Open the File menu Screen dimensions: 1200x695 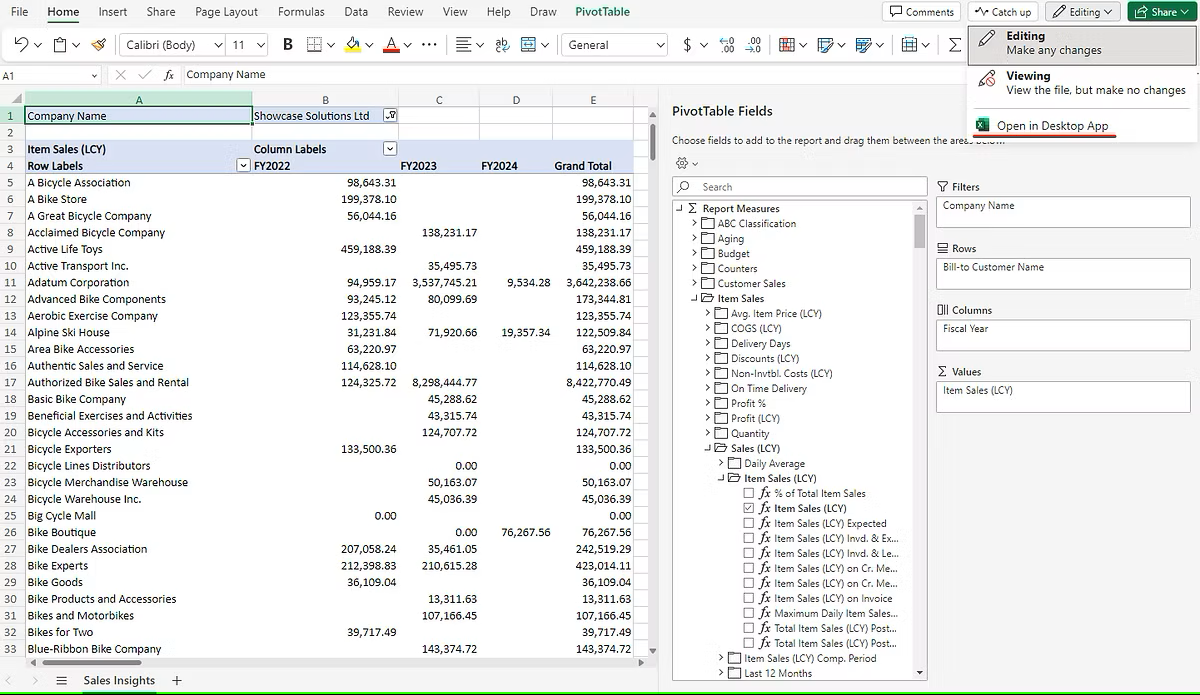[19, 12]
